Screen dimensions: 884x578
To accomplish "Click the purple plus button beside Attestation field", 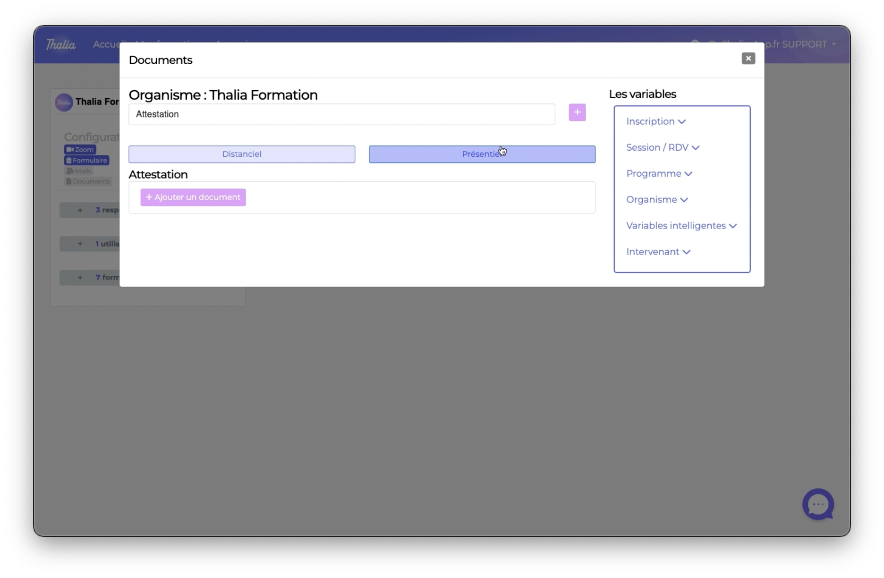I will (577, 112).
